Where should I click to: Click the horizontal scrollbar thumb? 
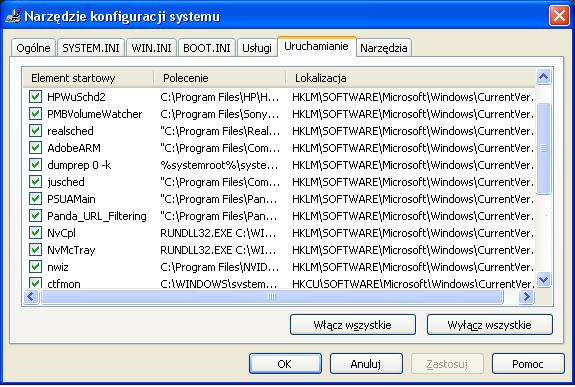click(x=272, y=296)
